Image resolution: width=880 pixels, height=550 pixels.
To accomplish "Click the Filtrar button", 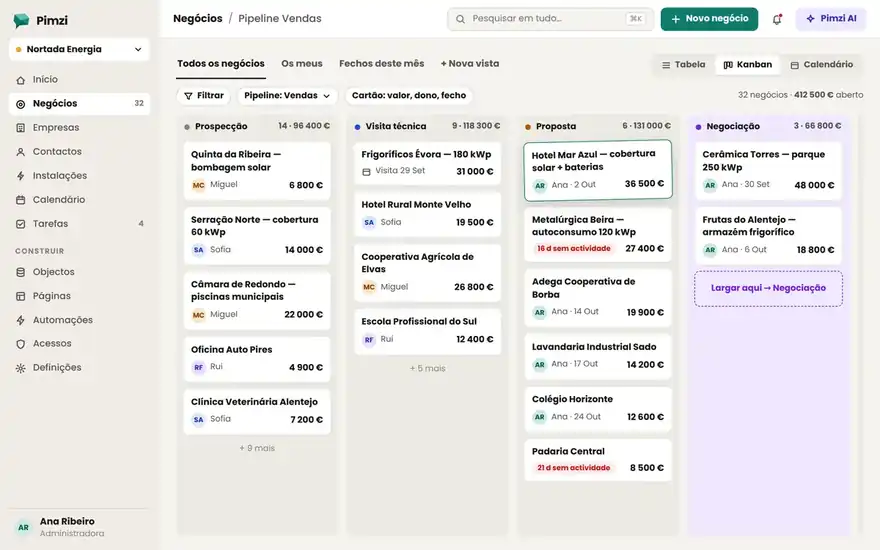I will coord(204,95).
